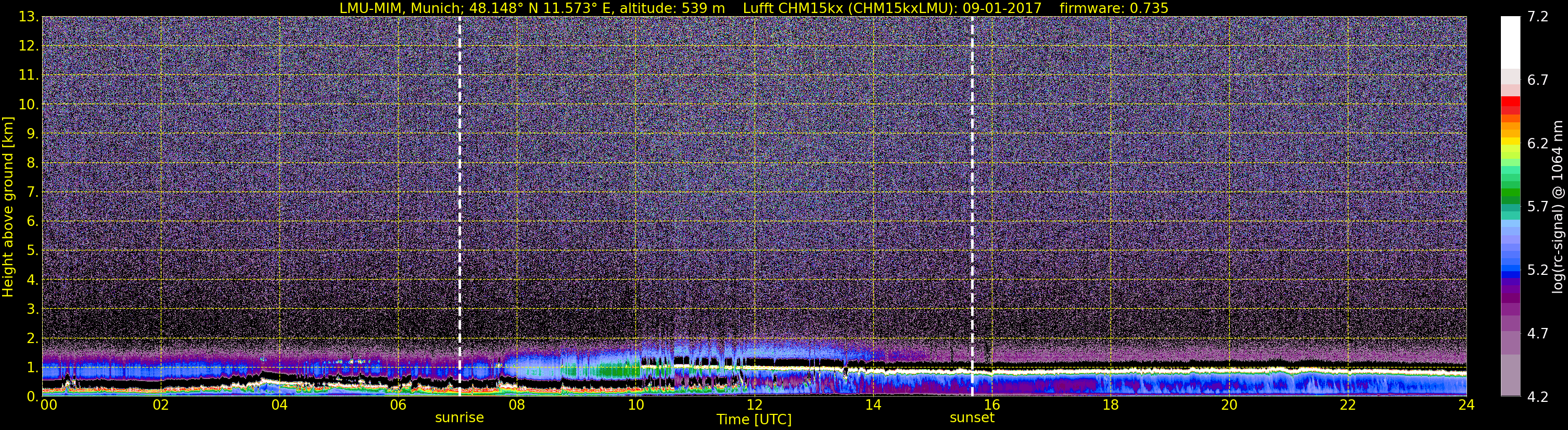Screen dimensions: 1568x430
Task: Click the time axis tick '12'
Action: (754, 405)
